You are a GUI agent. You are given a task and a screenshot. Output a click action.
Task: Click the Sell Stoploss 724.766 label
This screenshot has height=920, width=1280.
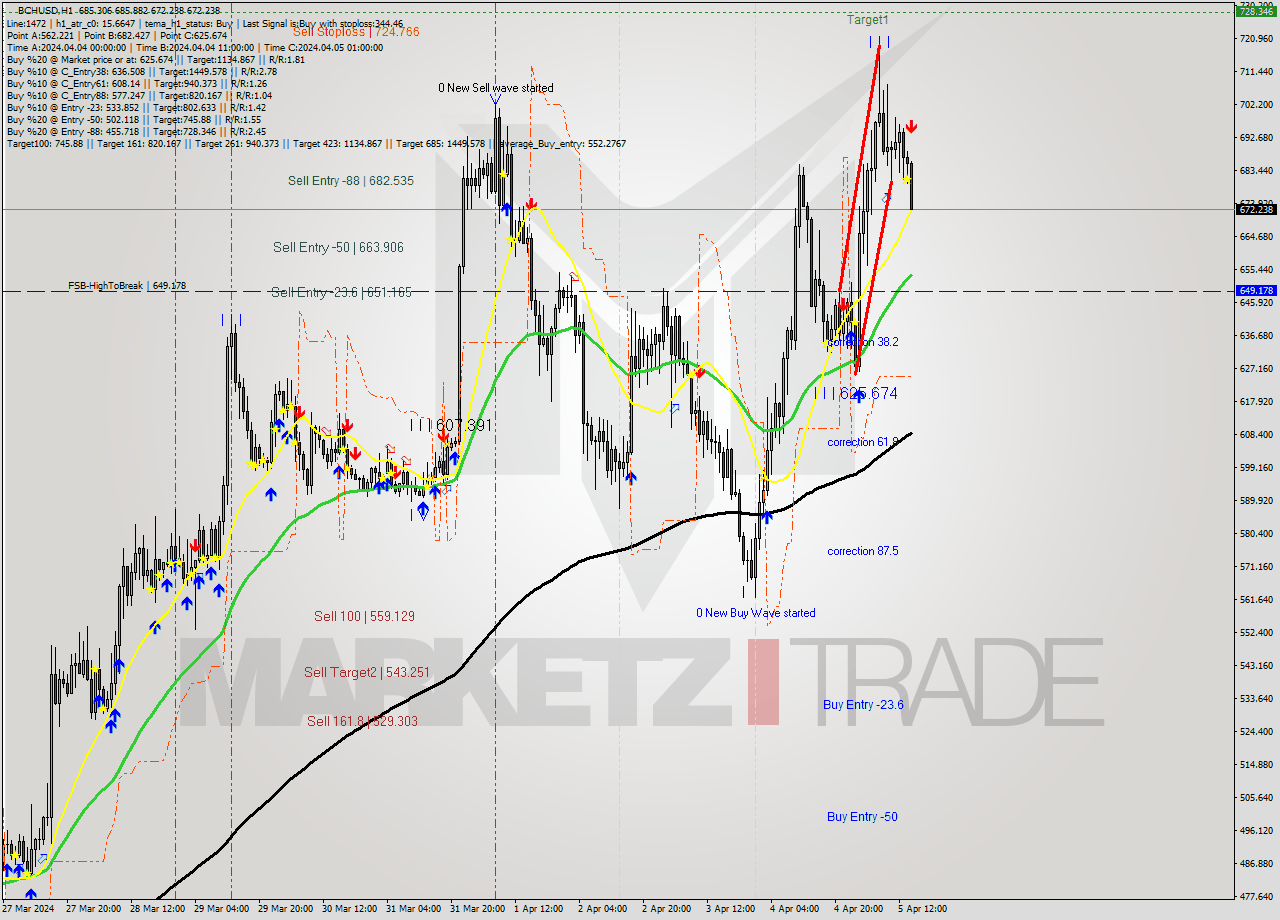pos(356,32)
